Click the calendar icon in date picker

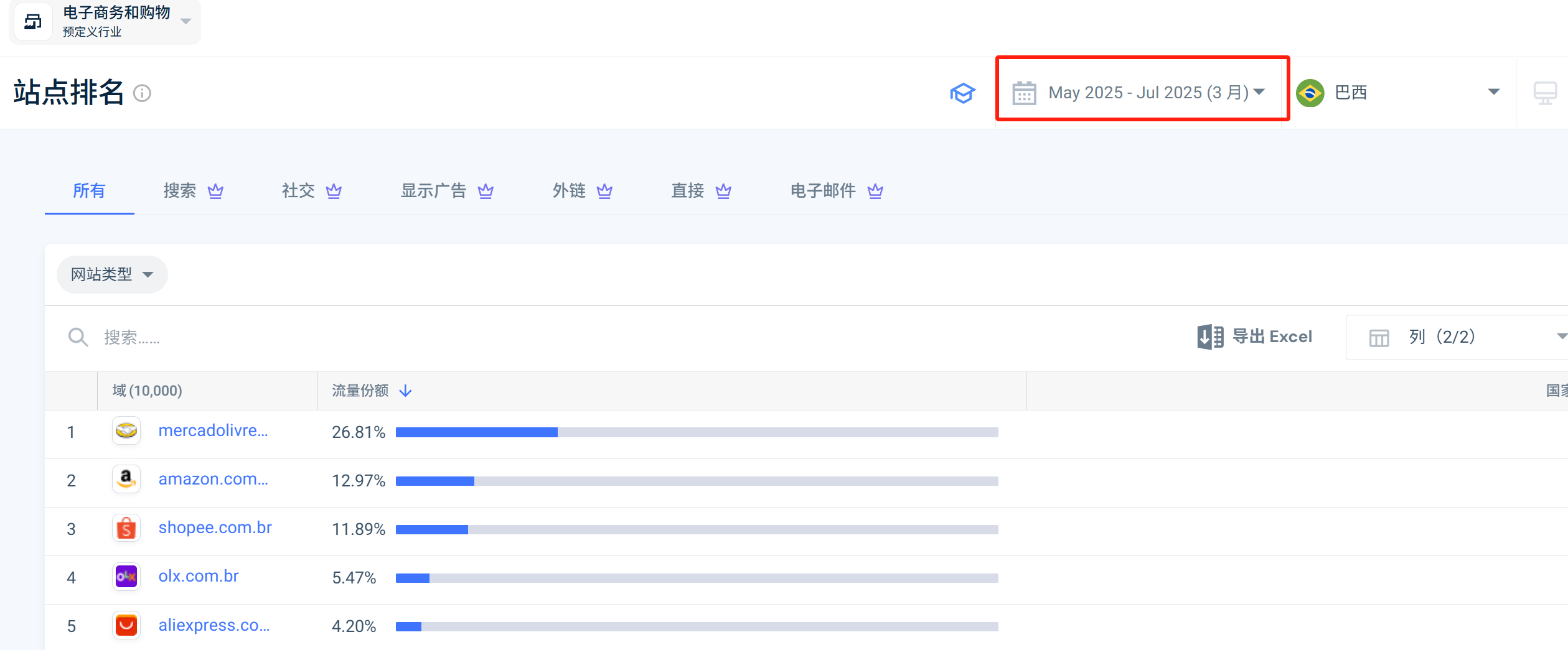pos(1024,93)
